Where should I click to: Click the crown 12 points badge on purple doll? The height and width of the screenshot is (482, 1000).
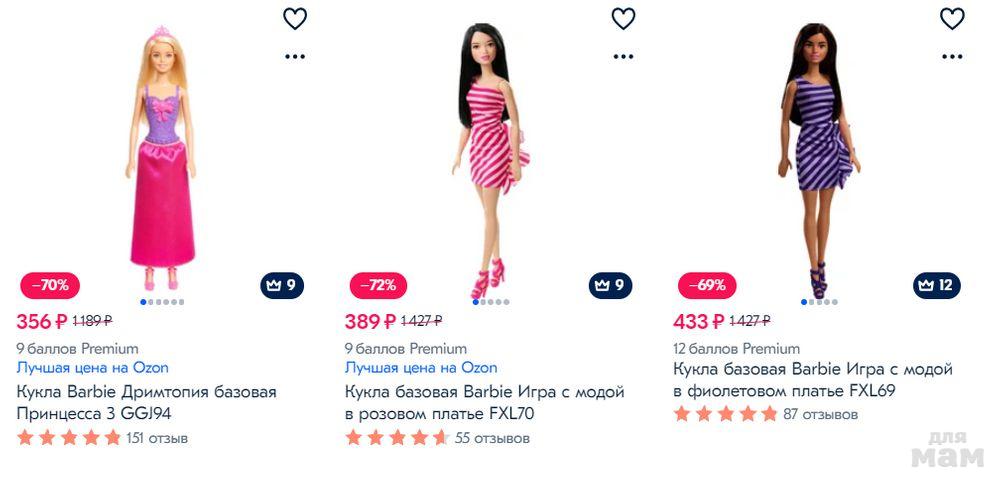pos(936,285)
